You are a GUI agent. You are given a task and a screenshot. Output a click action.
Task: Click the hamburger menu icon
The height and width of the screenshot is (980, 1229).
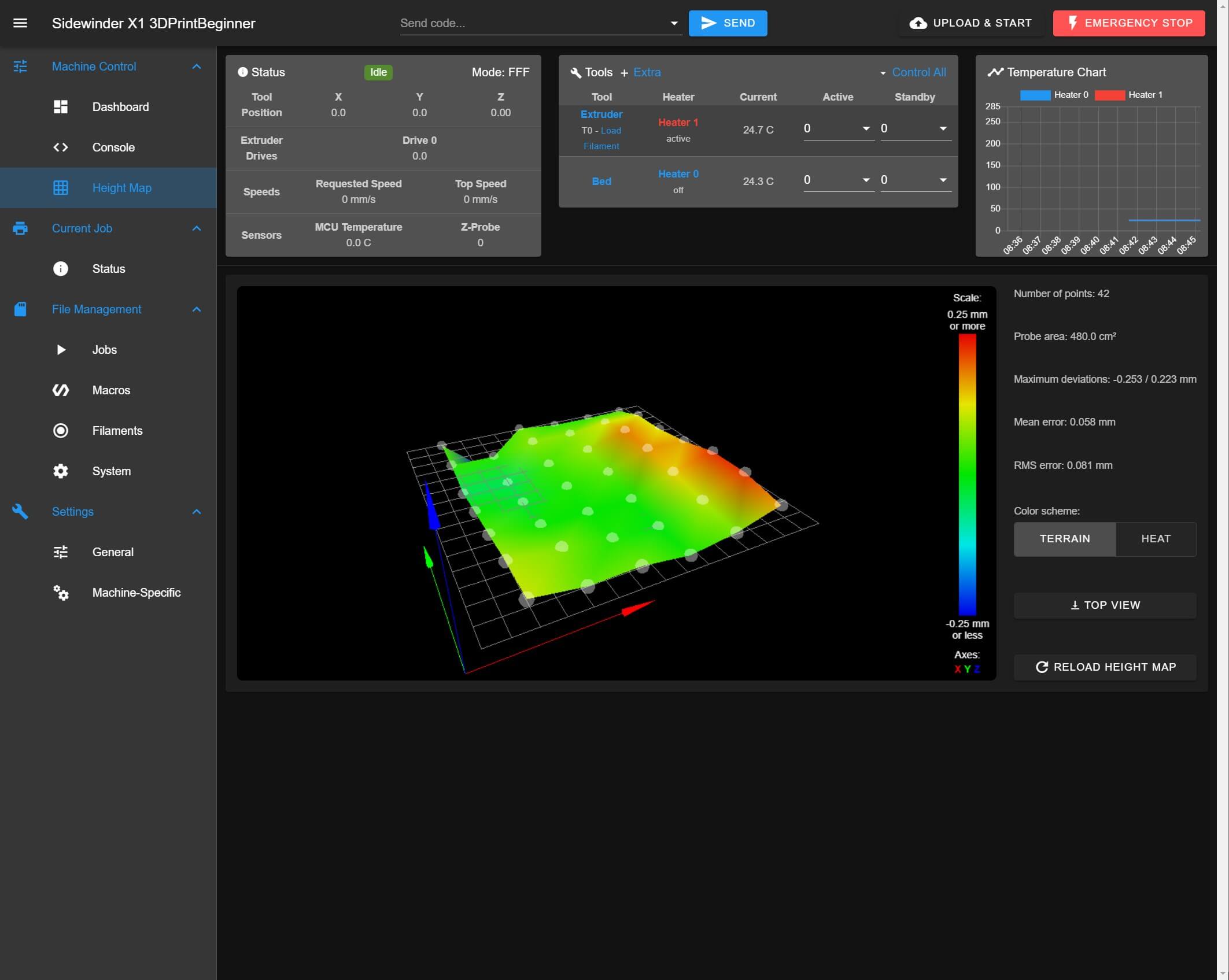coord(20,23)
